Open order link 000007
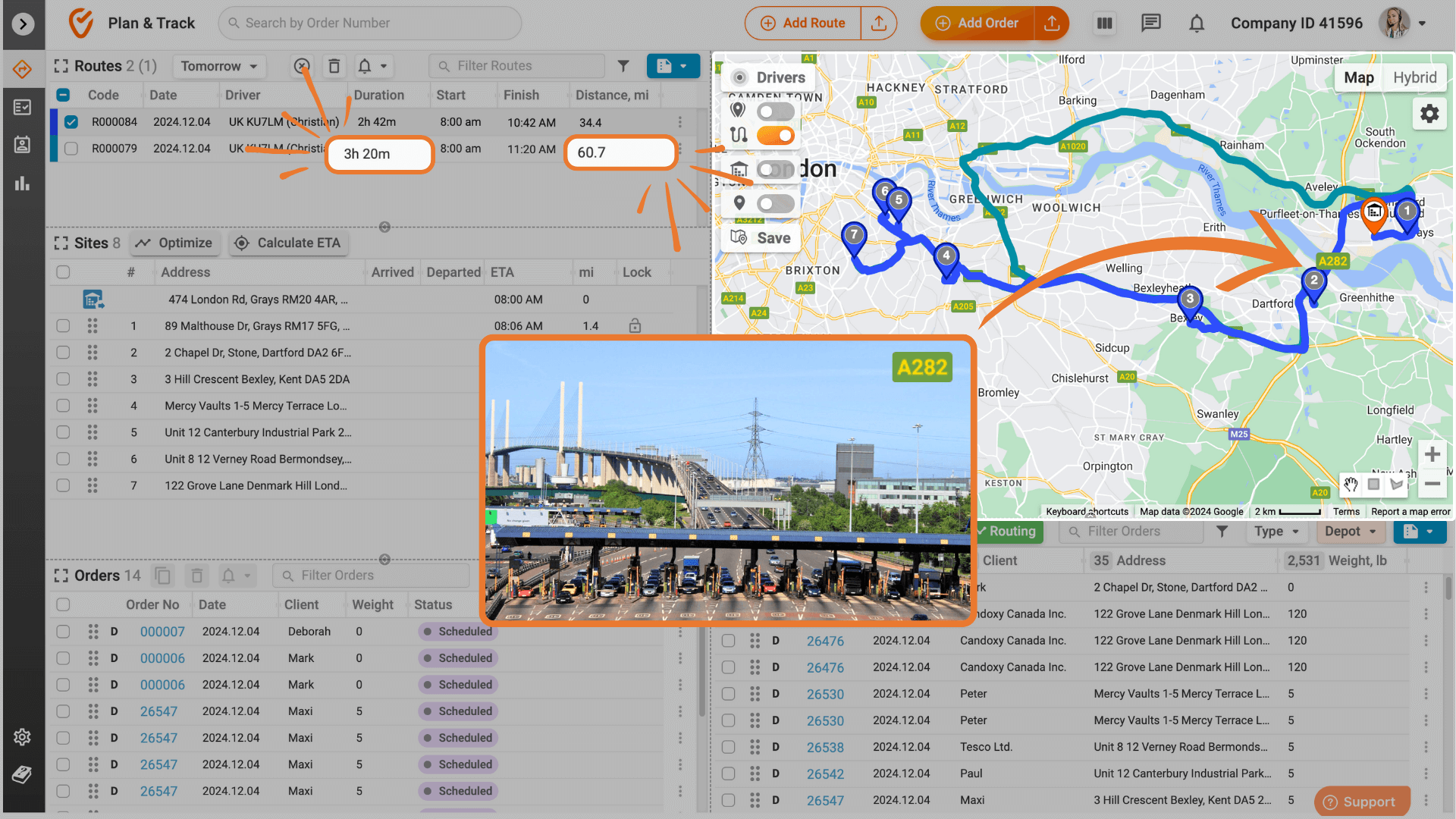 (162, 632)
